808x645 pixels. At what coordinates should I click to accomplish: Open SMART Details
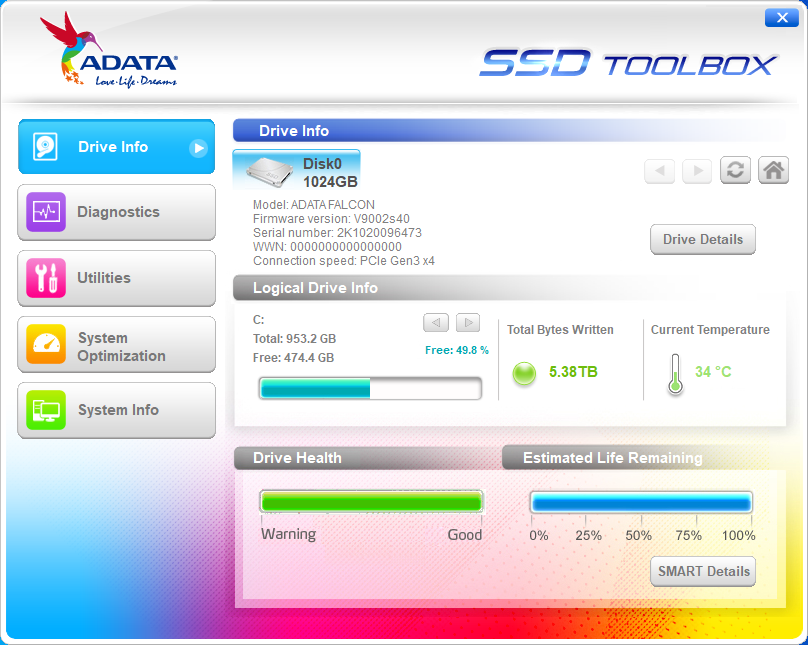point(703,571)
